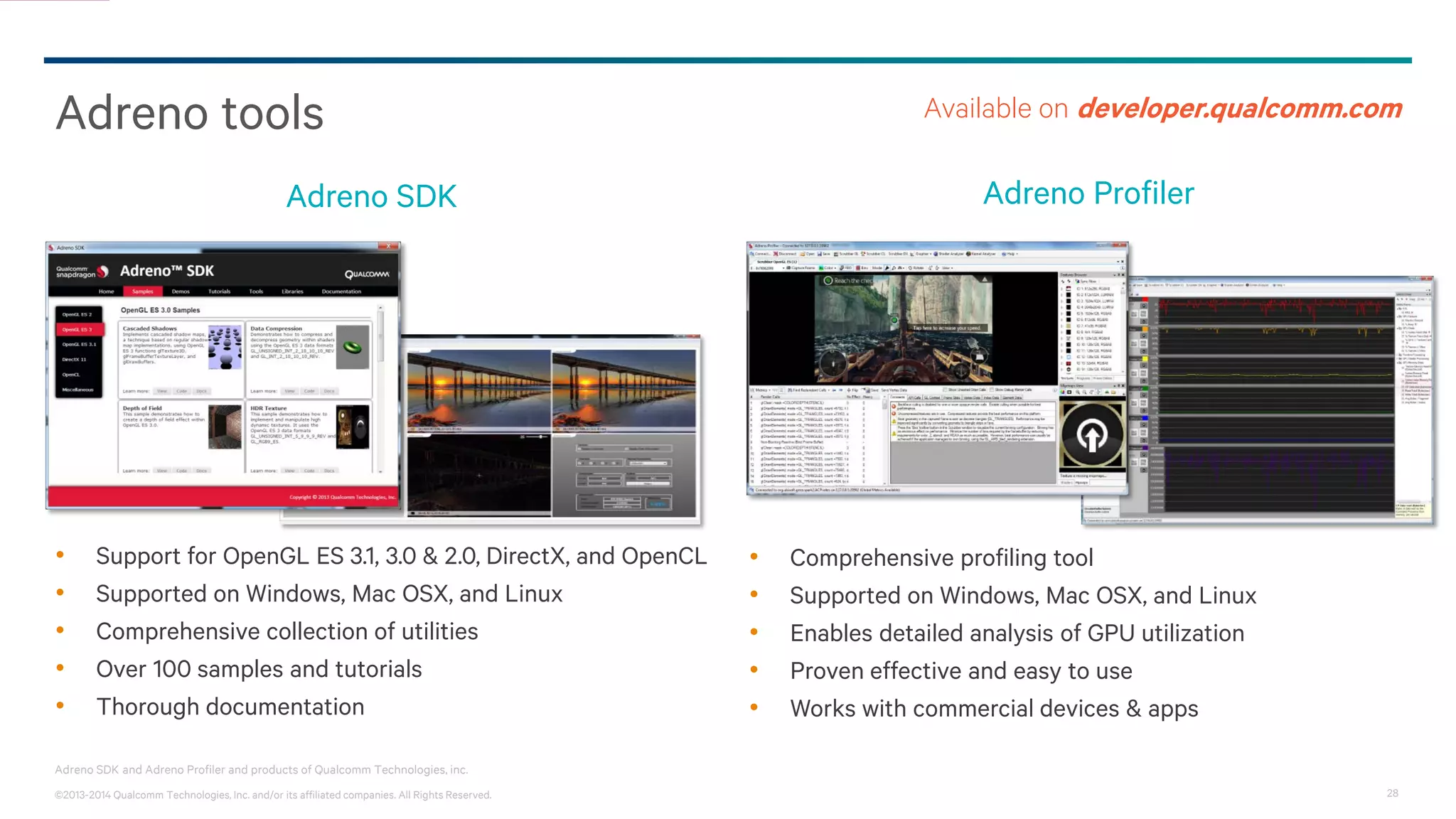The image size is (1456, 819).
Task: Open the Grapher dropdown in the Profiler
Action: 921,254
